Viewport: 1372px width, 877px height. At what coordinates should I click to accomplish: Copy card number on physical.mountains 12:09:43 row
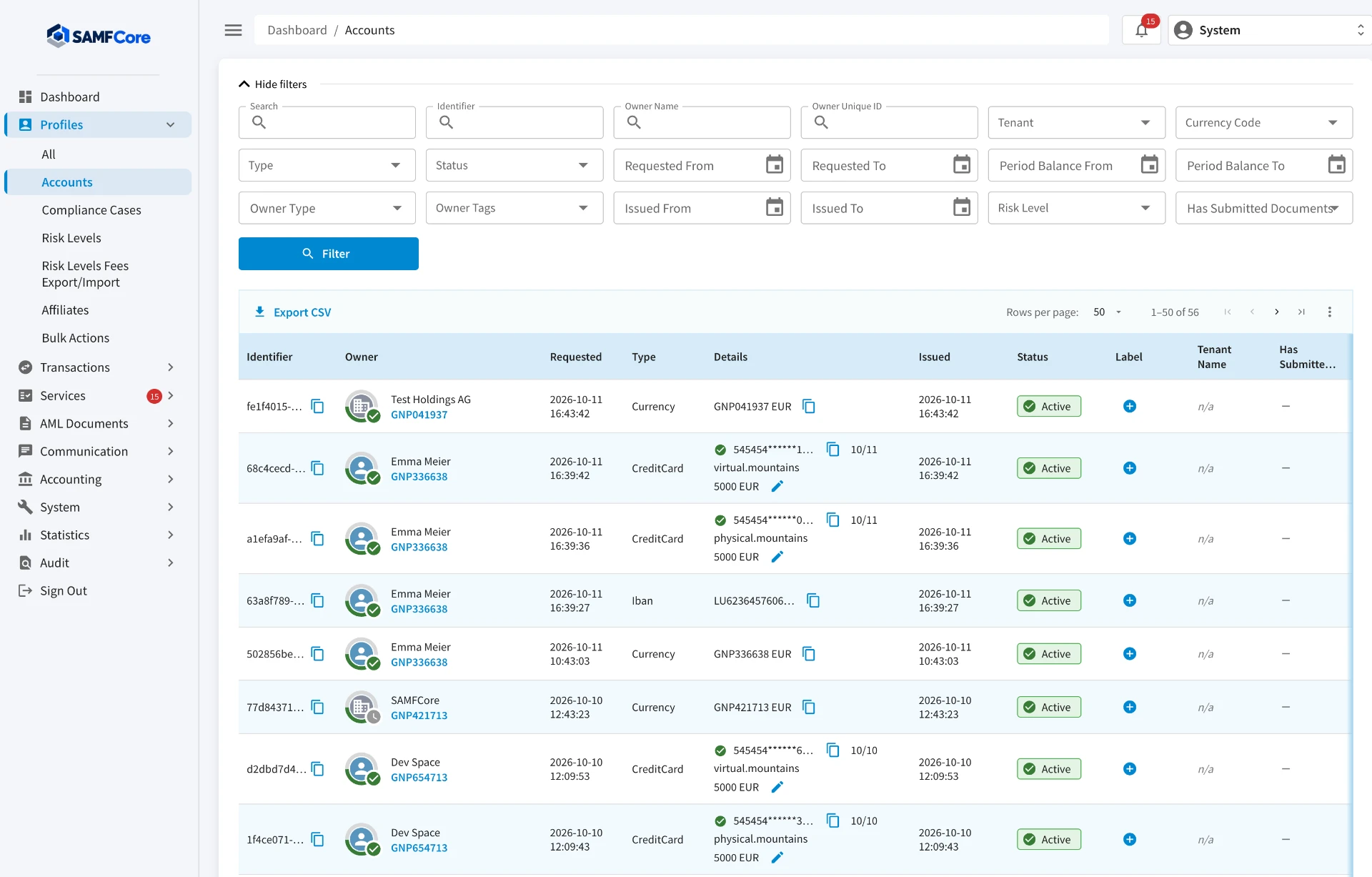[833, 821]
